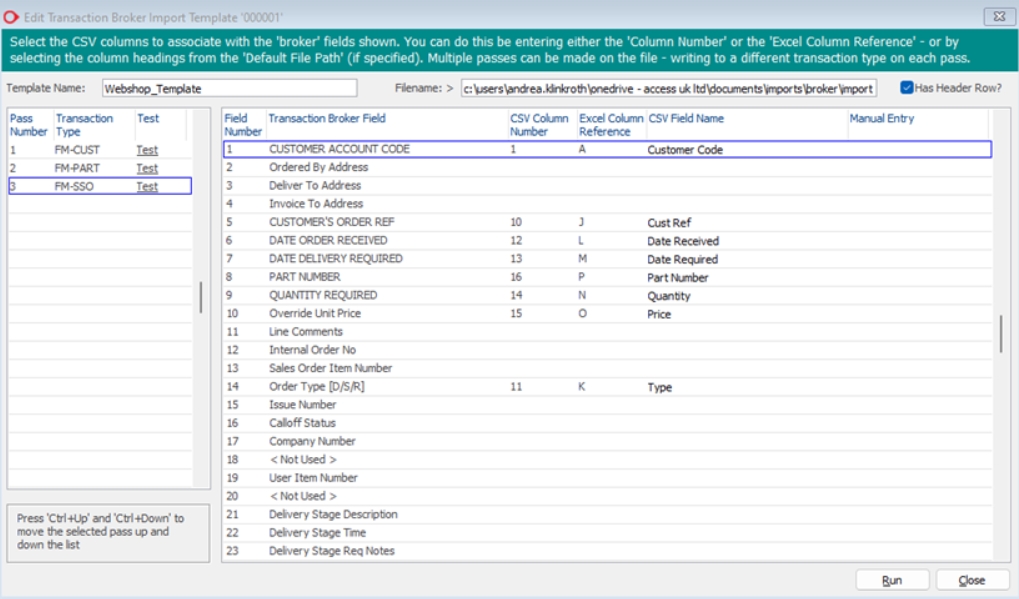Select the Delivery Stage Description field

pos(608,514)
